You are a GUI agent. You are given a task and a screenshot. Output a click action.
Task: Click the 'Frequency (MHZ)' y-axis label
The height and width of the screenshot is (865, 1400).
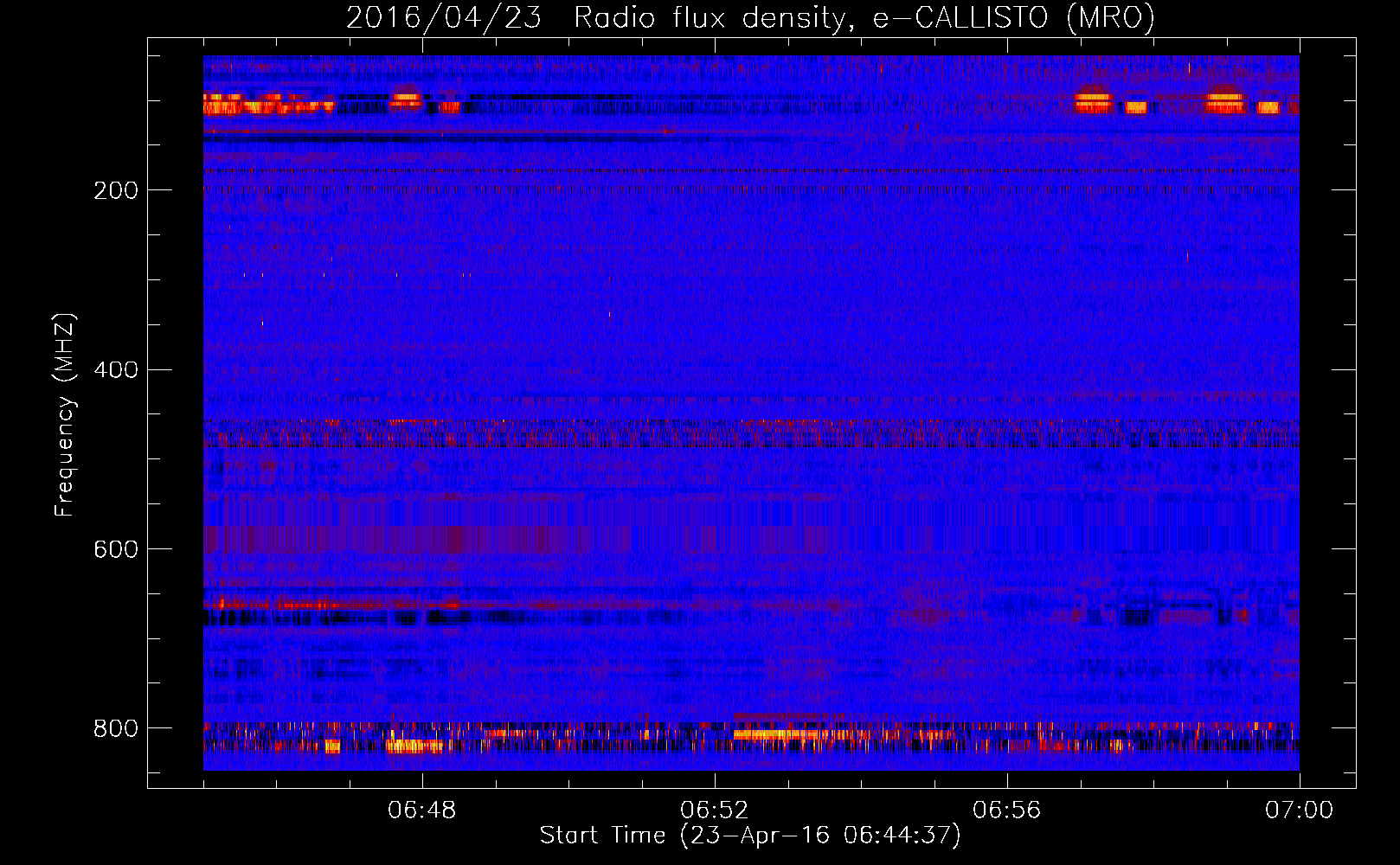tap(65, 414)
